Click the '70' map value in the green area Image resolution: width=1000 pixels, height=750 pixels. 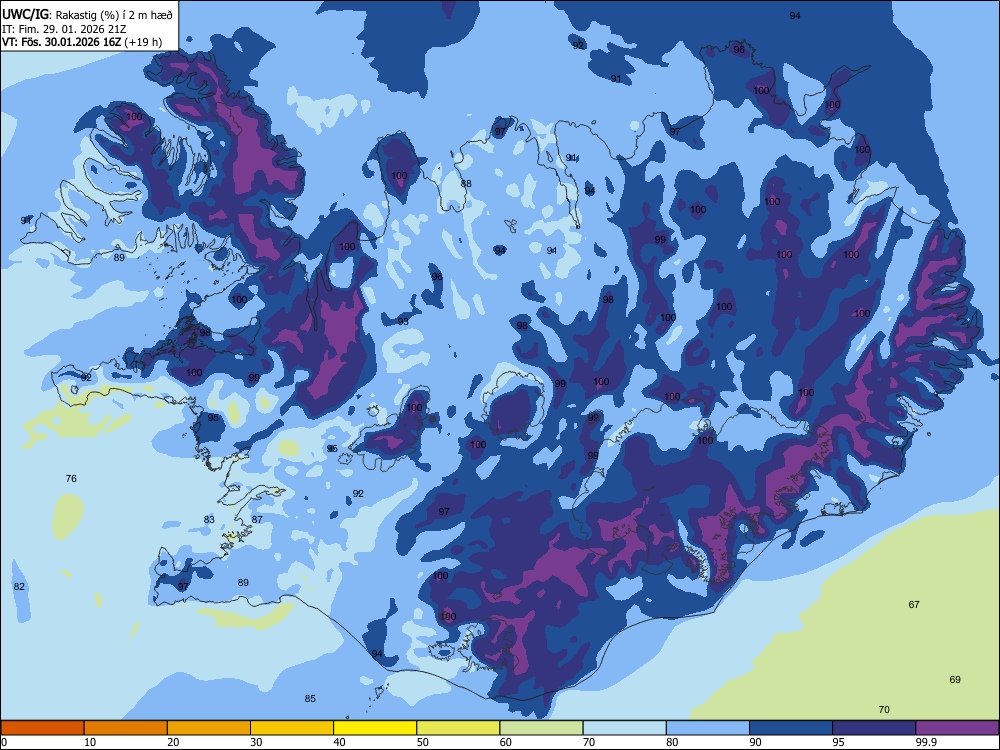(x=884, y=709)
